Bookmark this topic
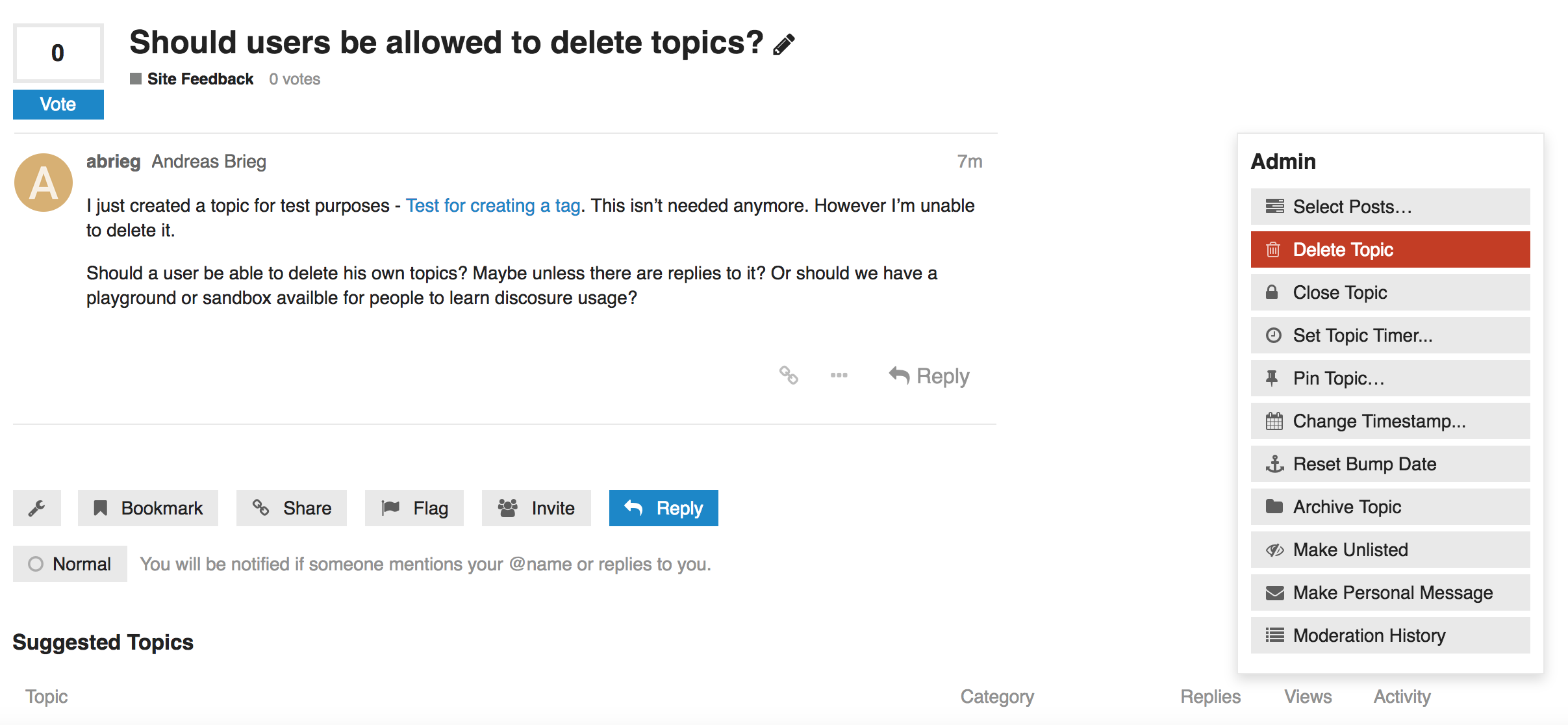 point(148,508)
